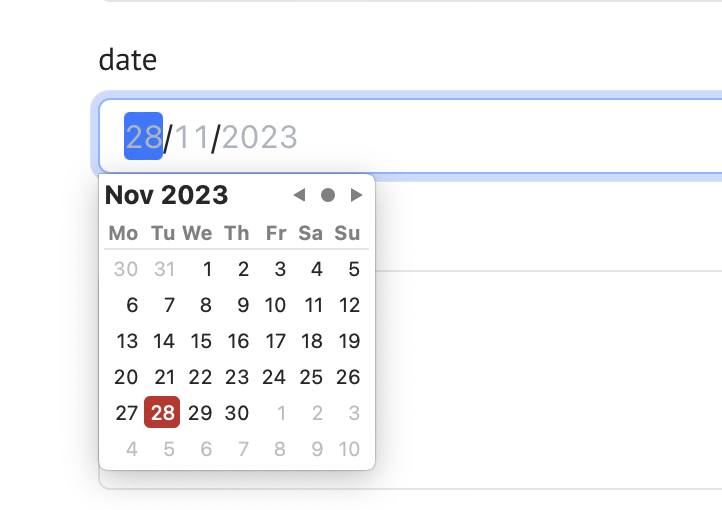
Task: Pick October 31 grayed date
Action: pyautogui.click(x=163, y=269)
